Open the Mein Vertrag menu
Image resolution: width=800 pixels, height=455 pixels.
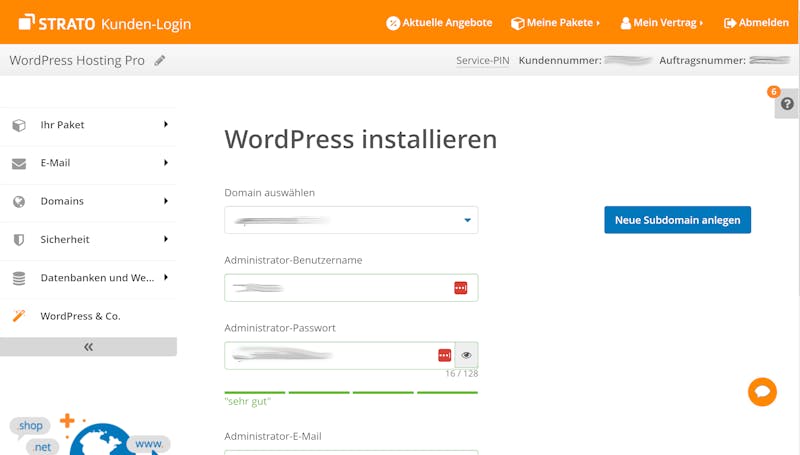662,23
